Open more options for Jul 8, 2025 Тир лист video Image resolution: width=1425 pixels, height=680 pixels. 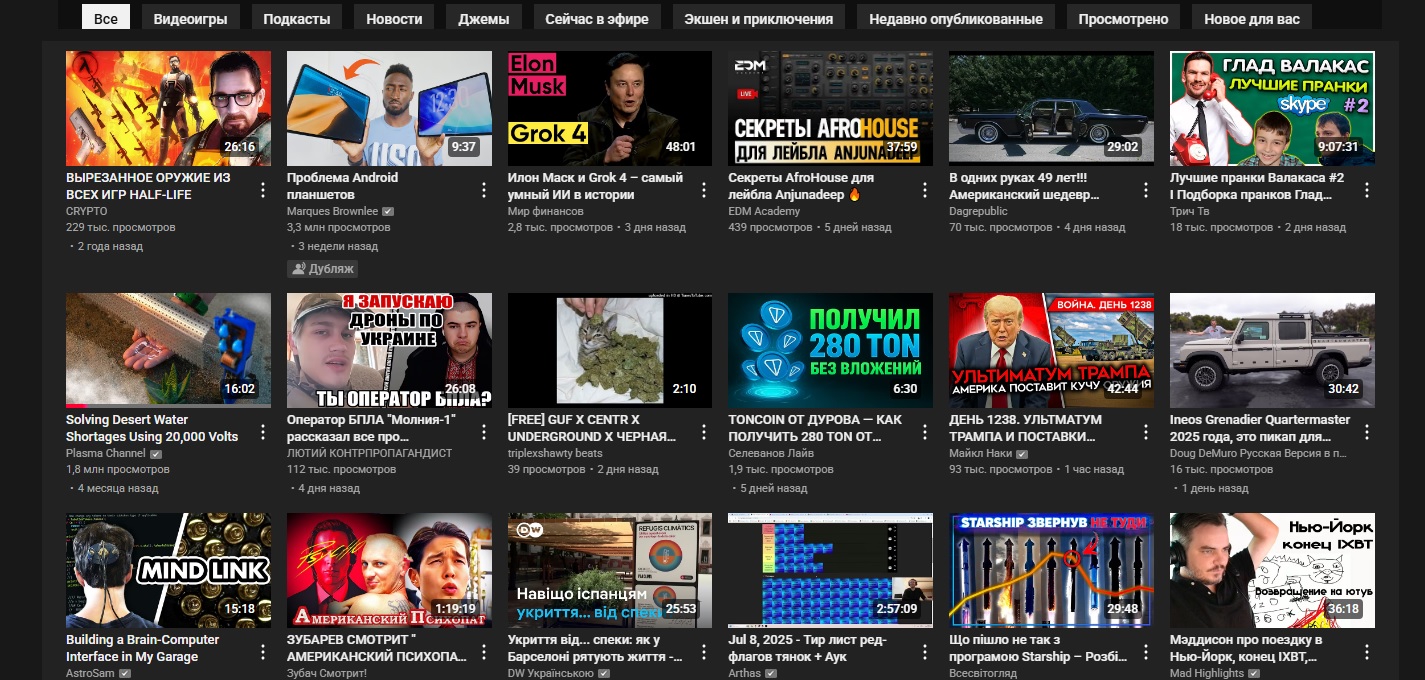pos(925,651)
